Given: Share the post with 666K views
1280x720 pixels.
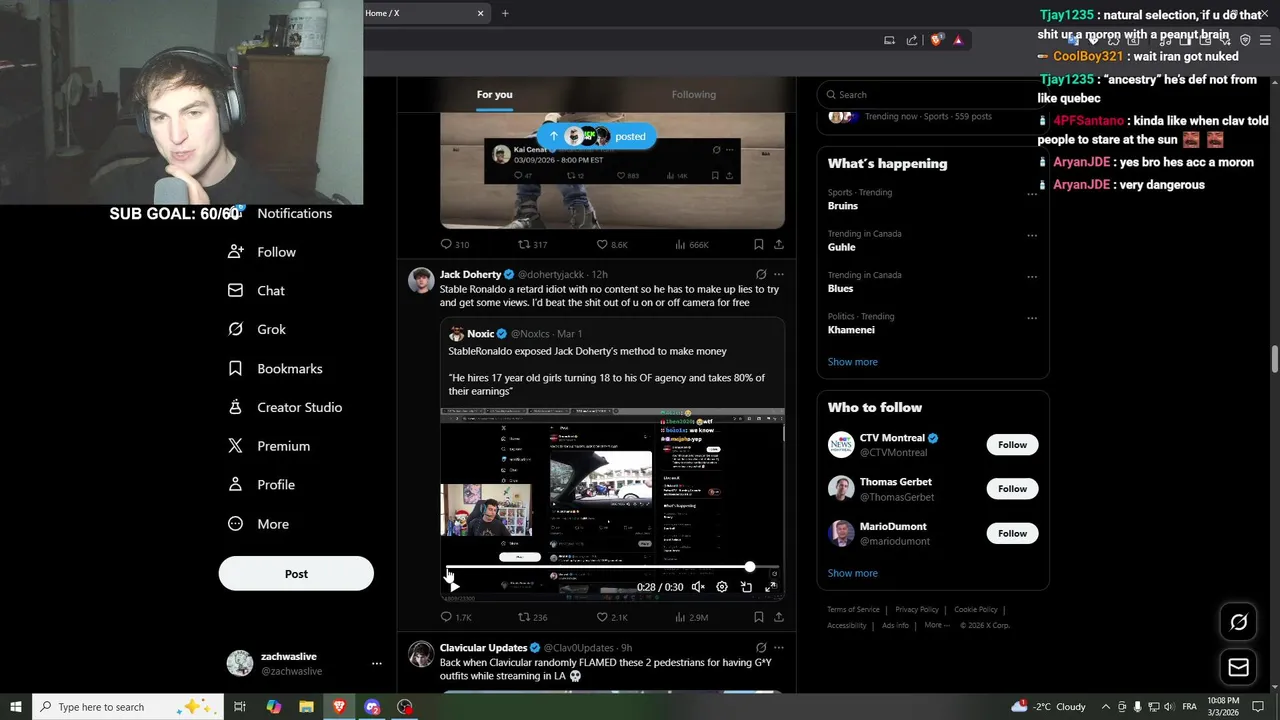Looking at the screenshot, I should tap(778, 245).
